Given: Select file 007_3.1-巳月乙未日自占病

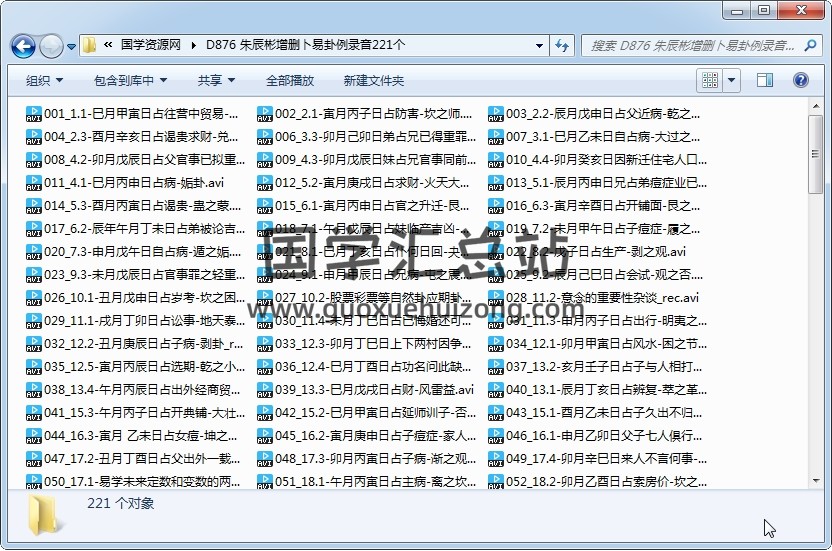Looking at the screenshot, I should click(594, 137).
